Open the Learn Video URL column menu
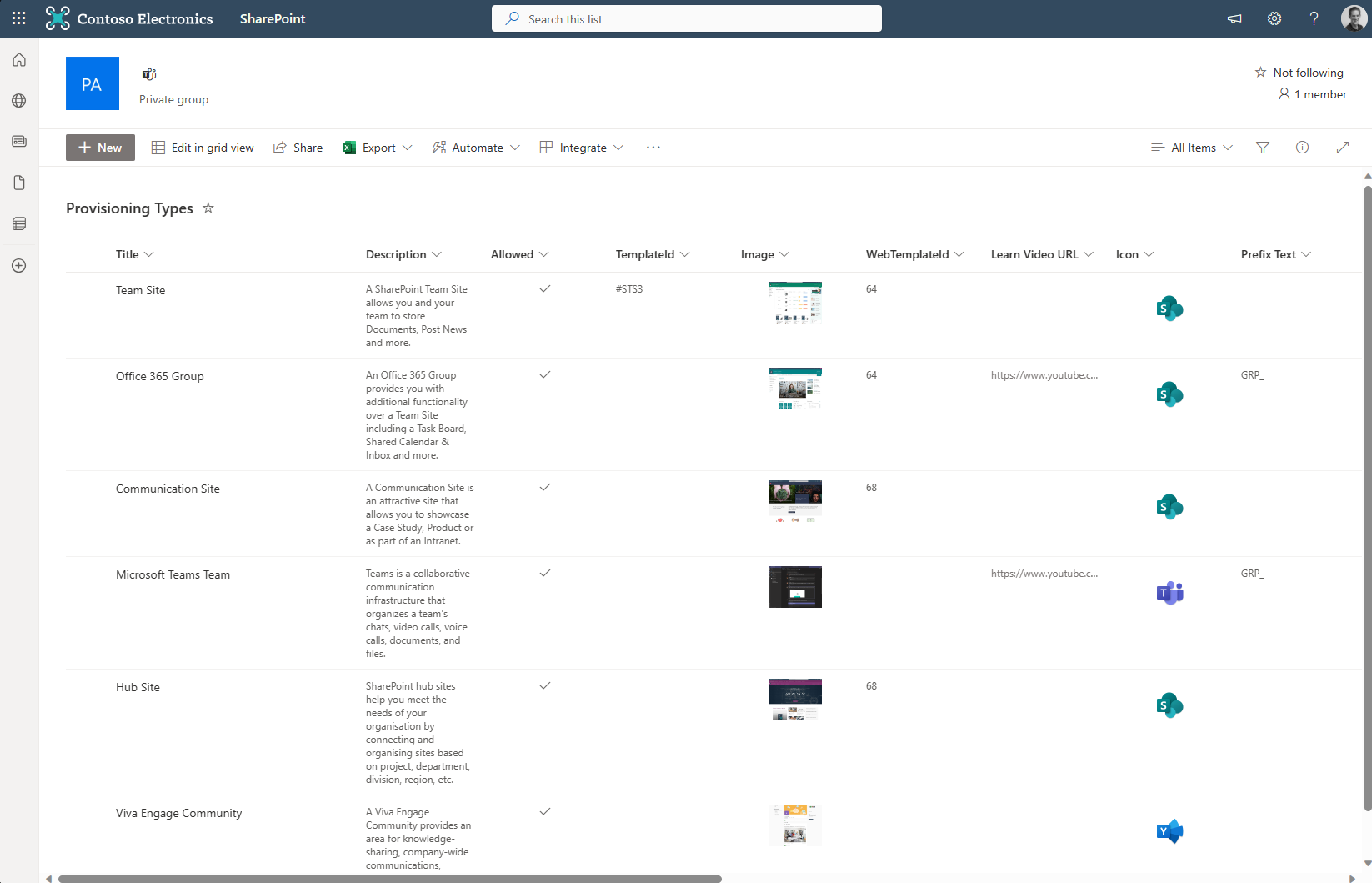The width and height of the screenshot is (1372, 883). click(x=1043, y=254)
